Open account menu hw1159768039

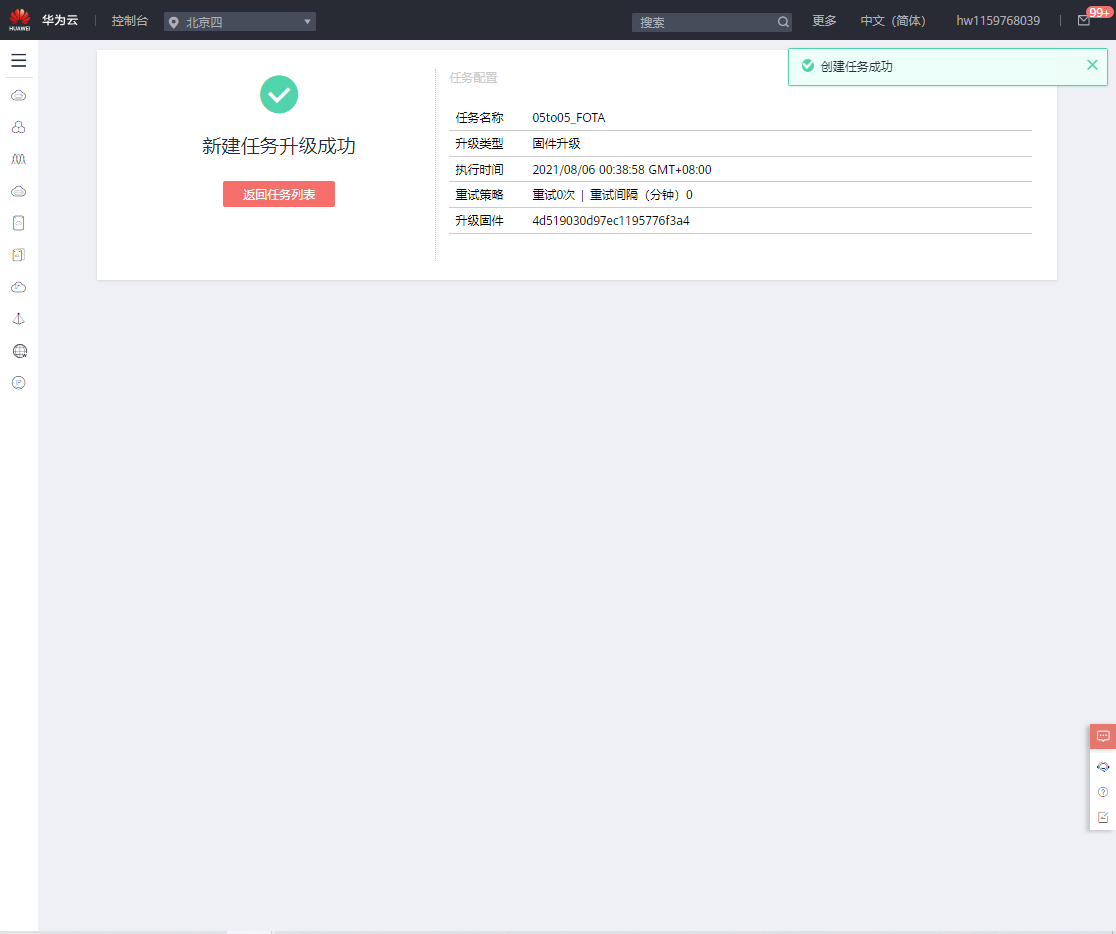tap(998, 21)
